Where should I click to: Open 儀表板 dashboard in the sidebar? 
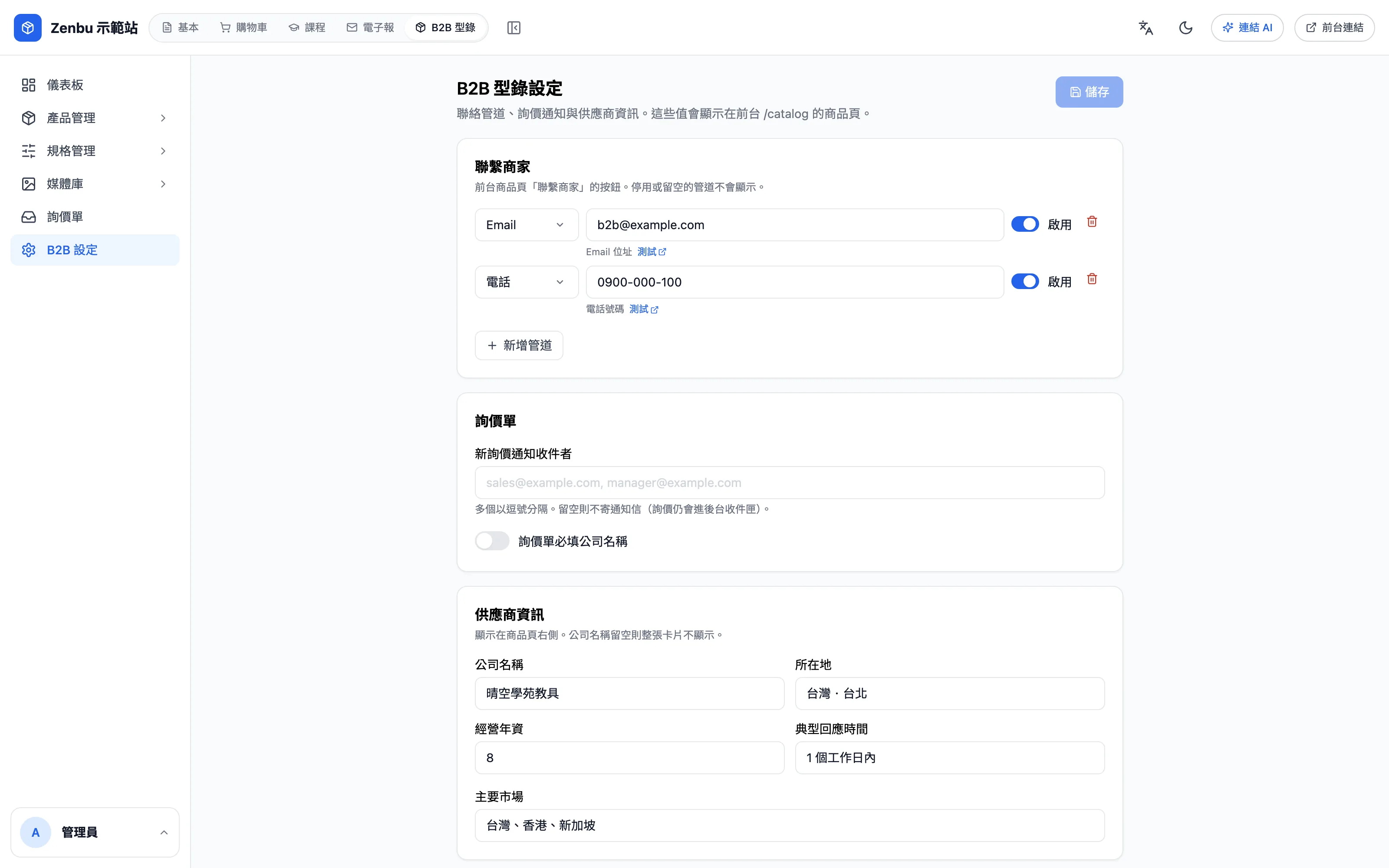coord(95,85)
